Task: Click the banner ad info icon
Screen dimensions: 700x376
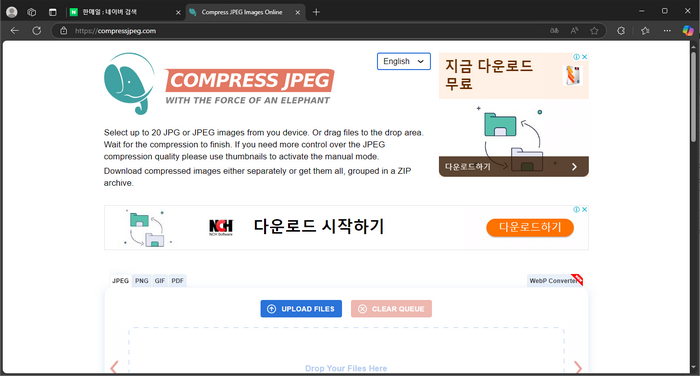Action: point(576,209)
